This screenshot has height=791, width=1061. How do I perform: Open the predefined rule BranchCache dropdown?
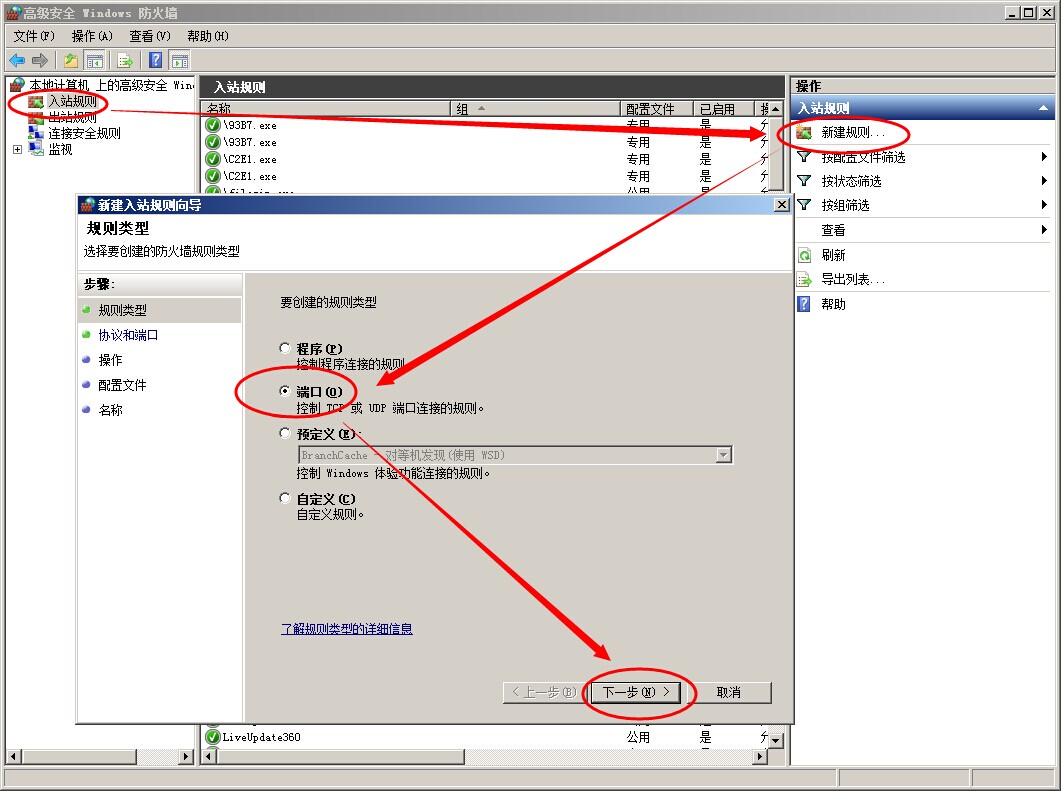coord(723,455)
